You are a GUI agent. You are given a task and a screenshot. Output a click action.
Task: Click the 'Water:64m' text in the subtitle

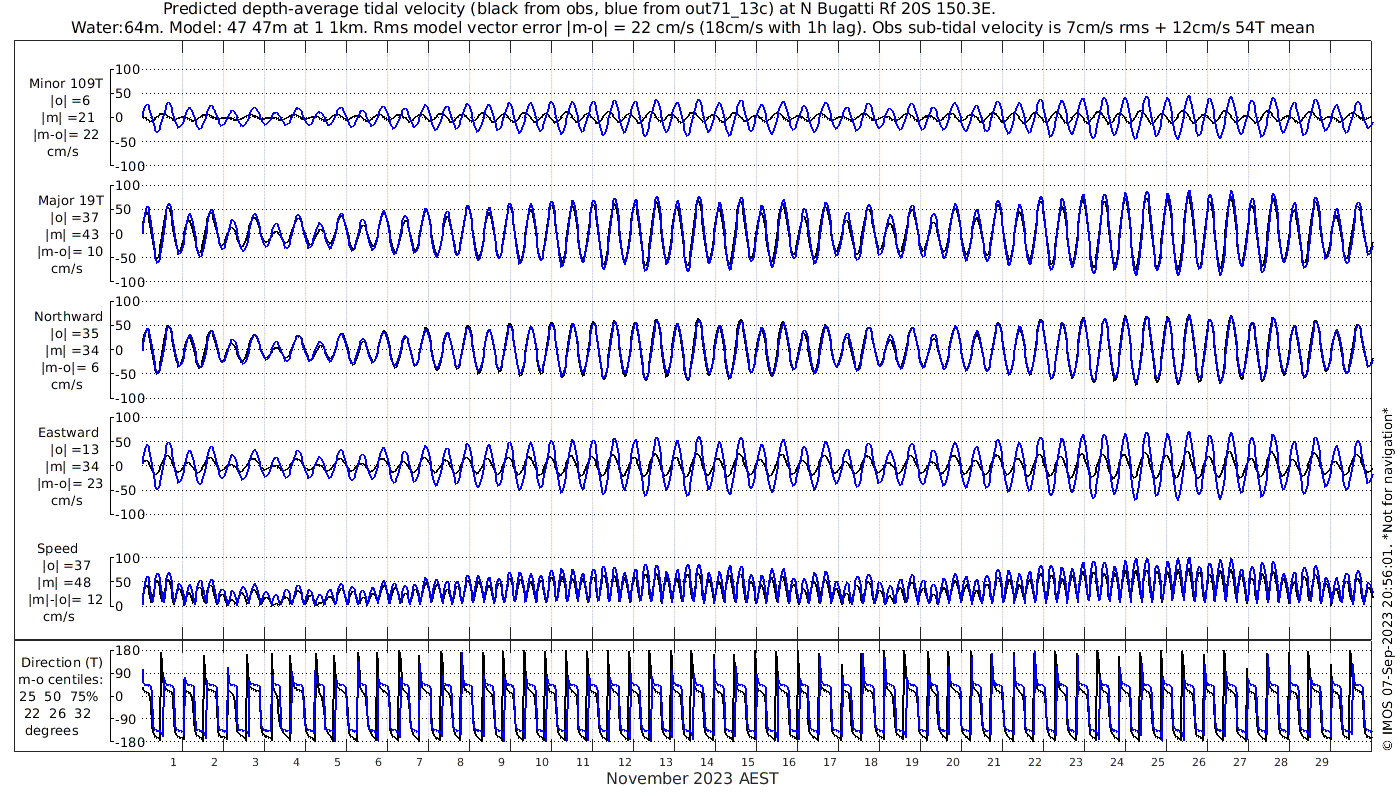click(119, 27)
